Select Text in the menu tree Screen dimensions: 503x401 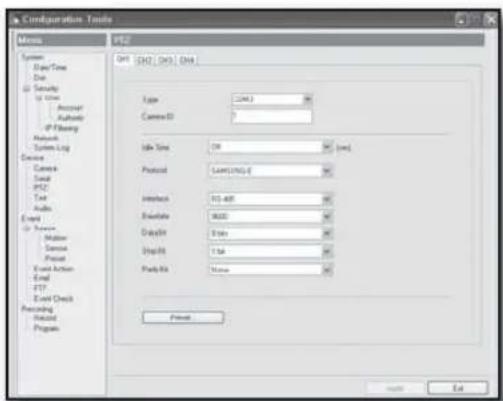point(40,198)
